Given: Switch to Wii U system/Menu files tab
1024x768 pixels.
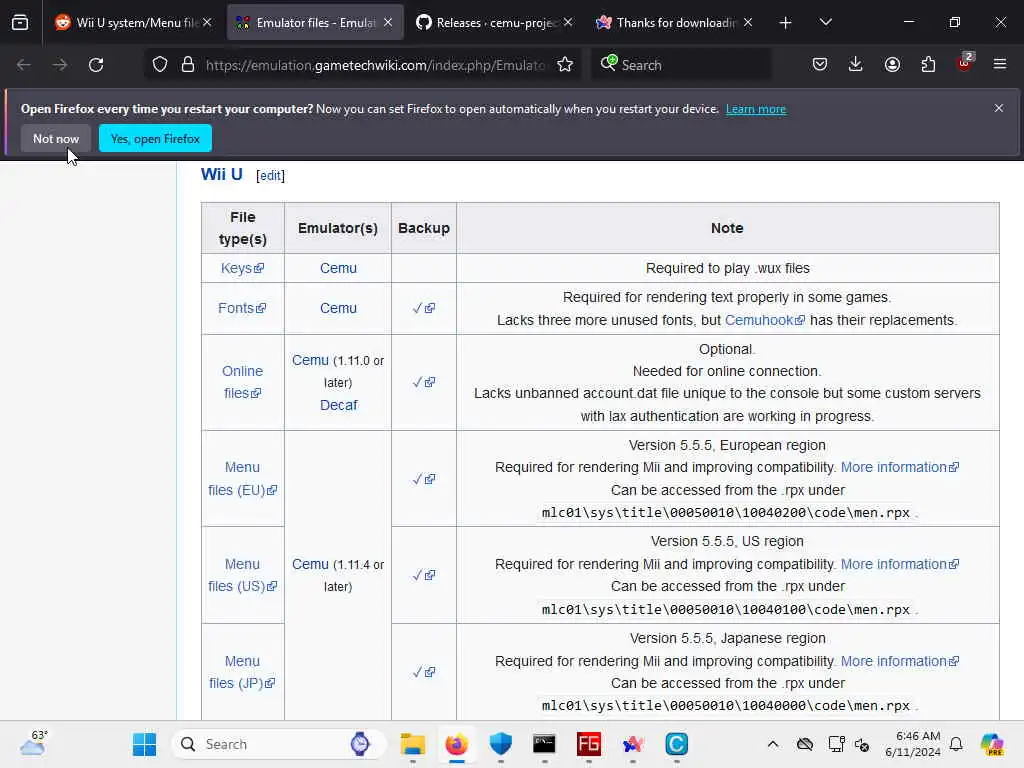Looking at the screenshot, I should [x=133, y=22].
